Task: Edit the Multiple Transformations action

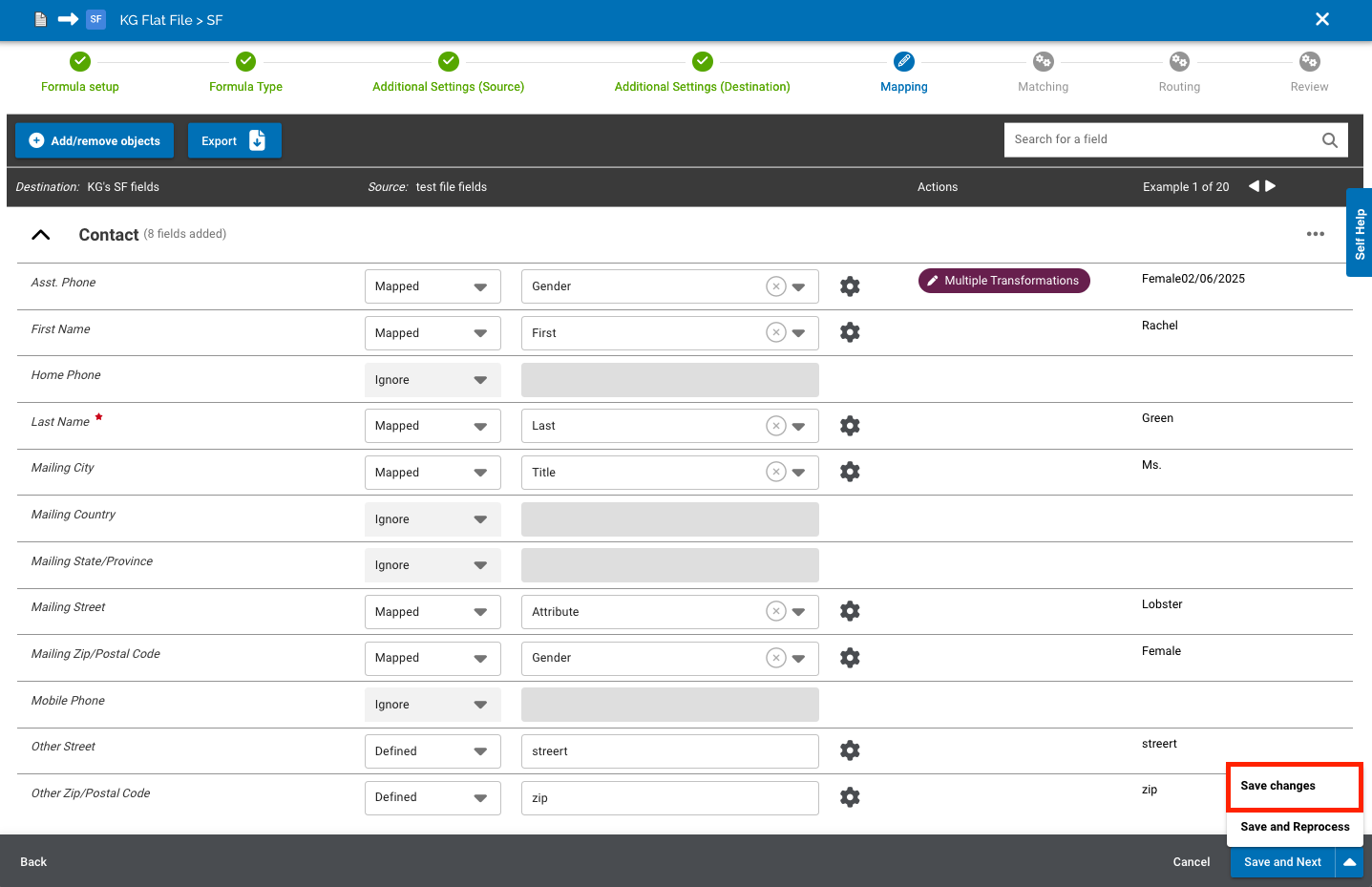Action: (1003, 281)
